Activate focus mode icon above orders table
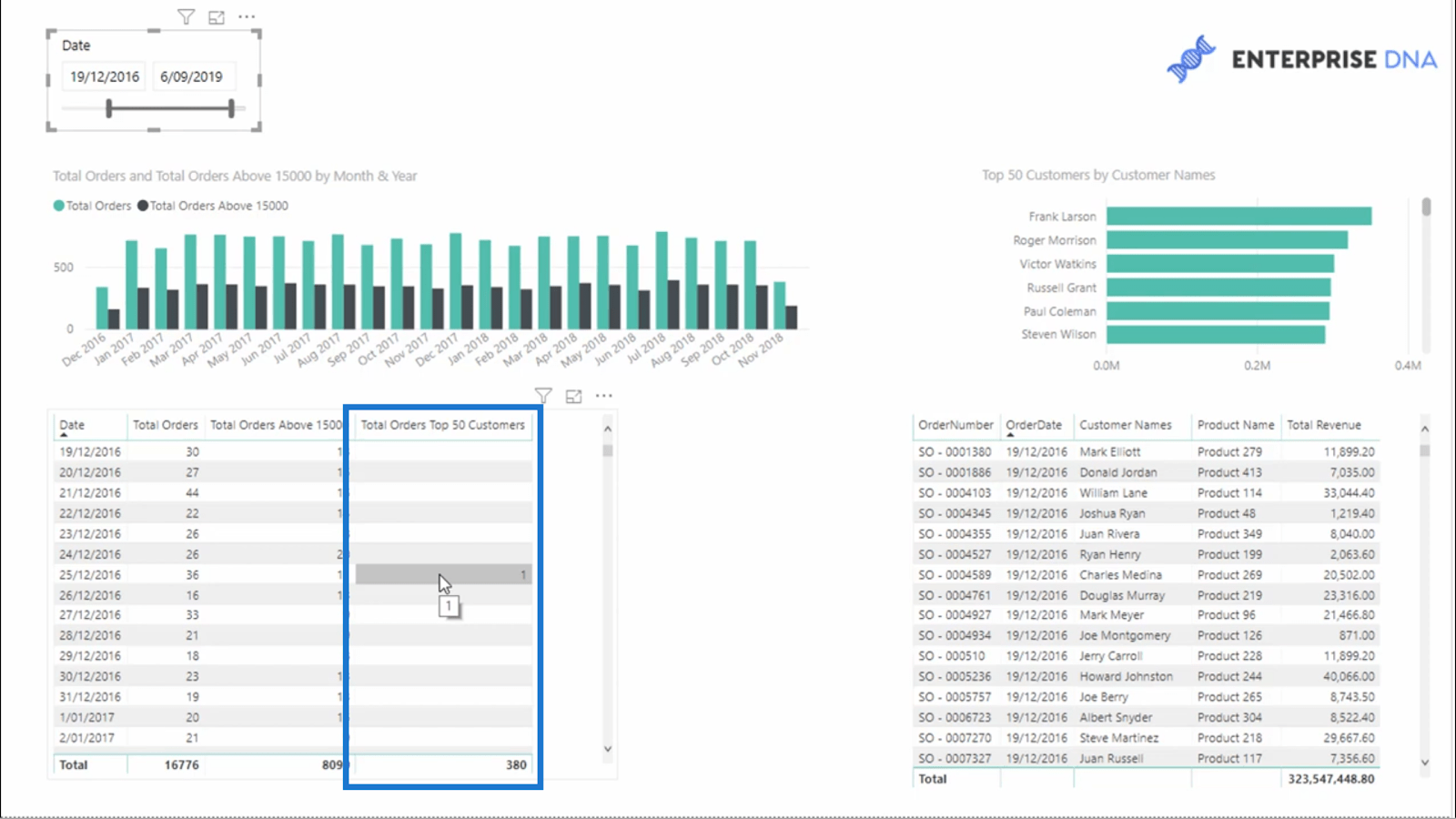 (x=574, y=396)
